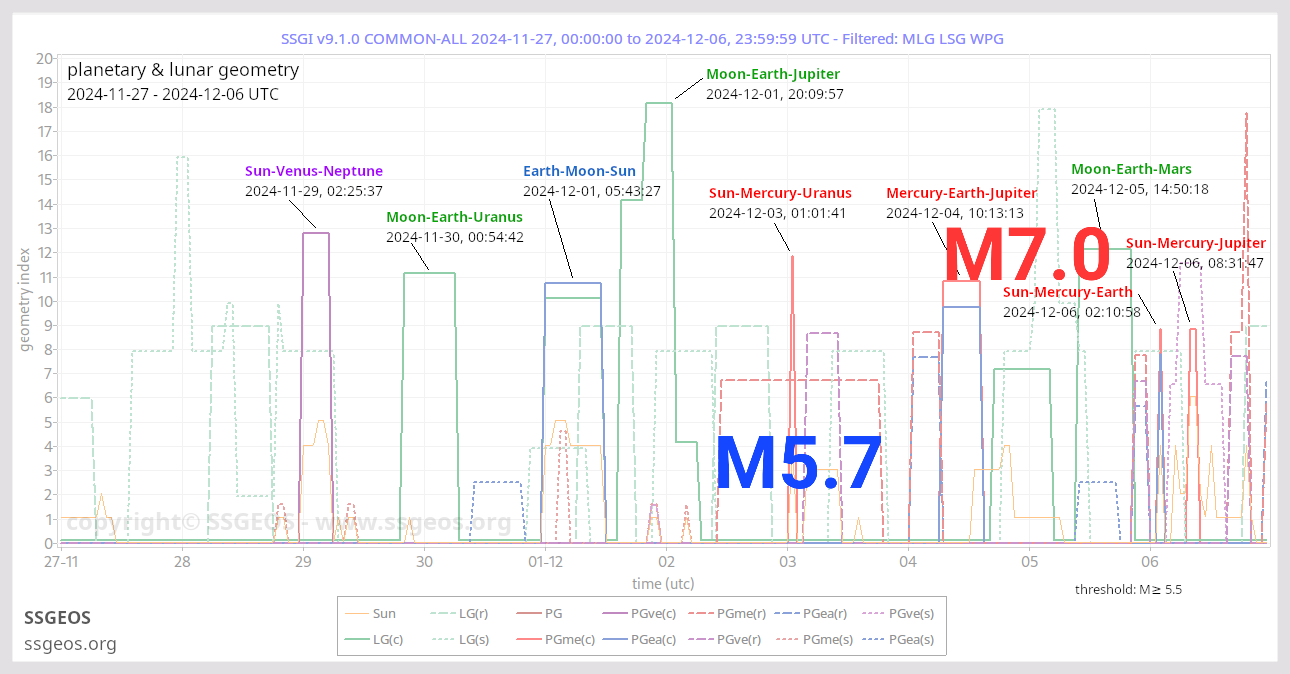The image size is (1290, 674).
Task: Click the red M7.0 earthquake annotation
Action: (x=1028, y=253)
